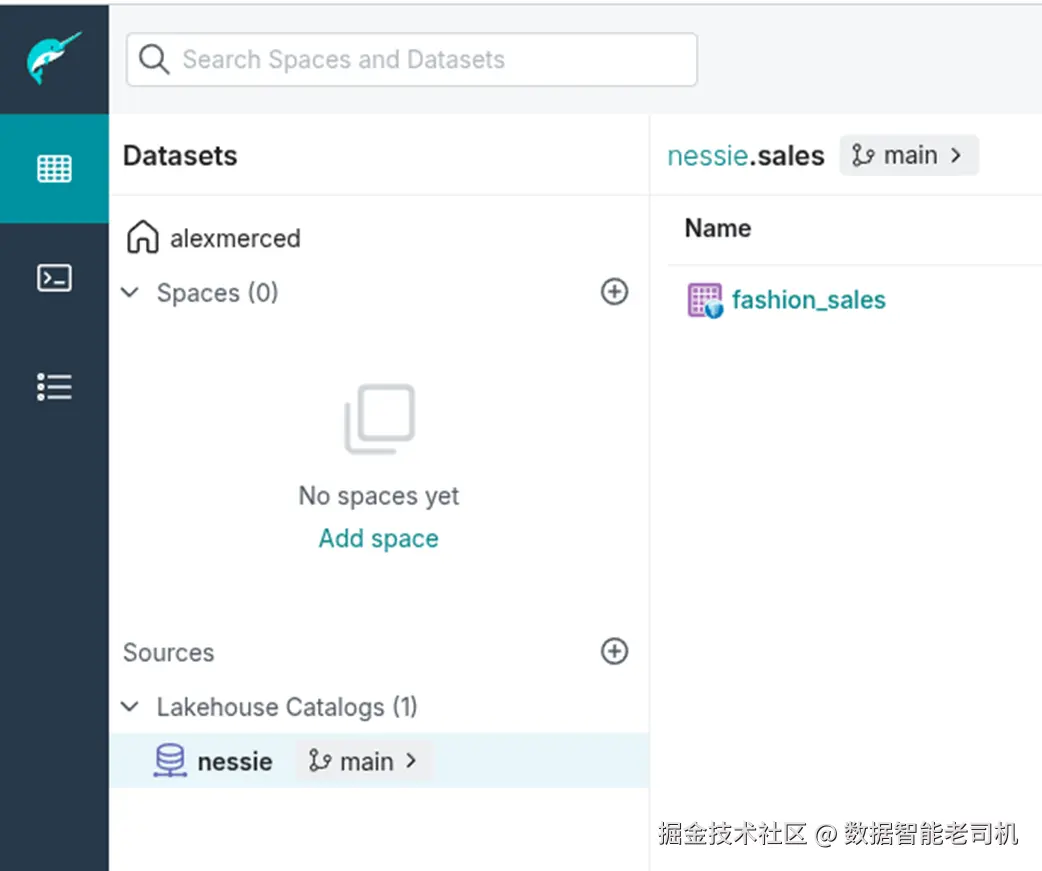1042x871 pixels.
Task: Sort by the Name column header
Action: point(717,228)
